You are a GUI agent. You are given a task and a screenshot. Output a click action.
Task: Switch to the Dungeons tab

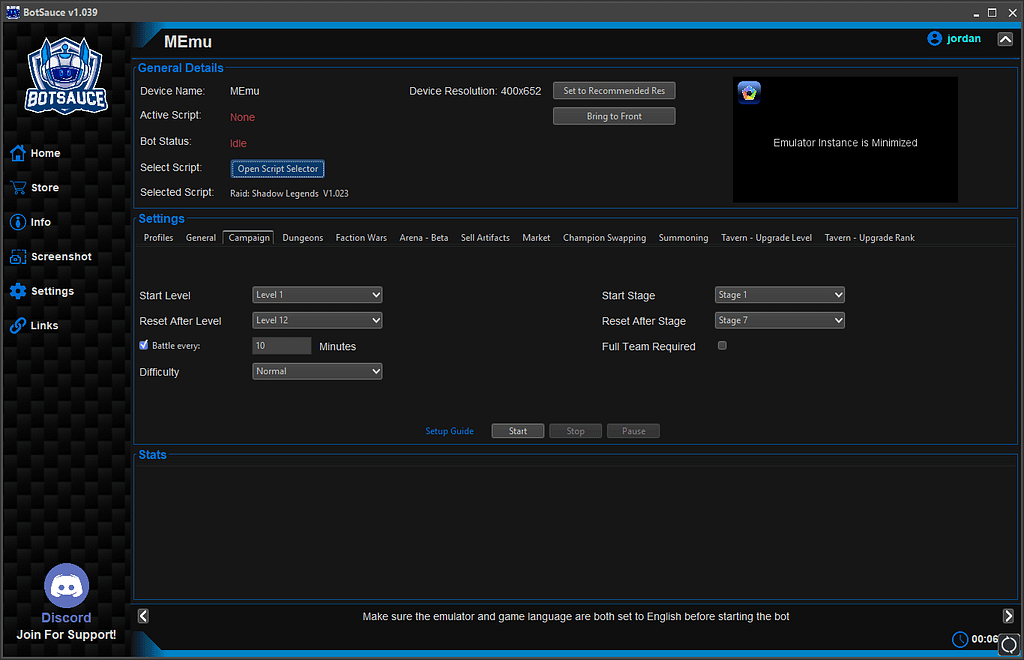click(x=302, y=238)
